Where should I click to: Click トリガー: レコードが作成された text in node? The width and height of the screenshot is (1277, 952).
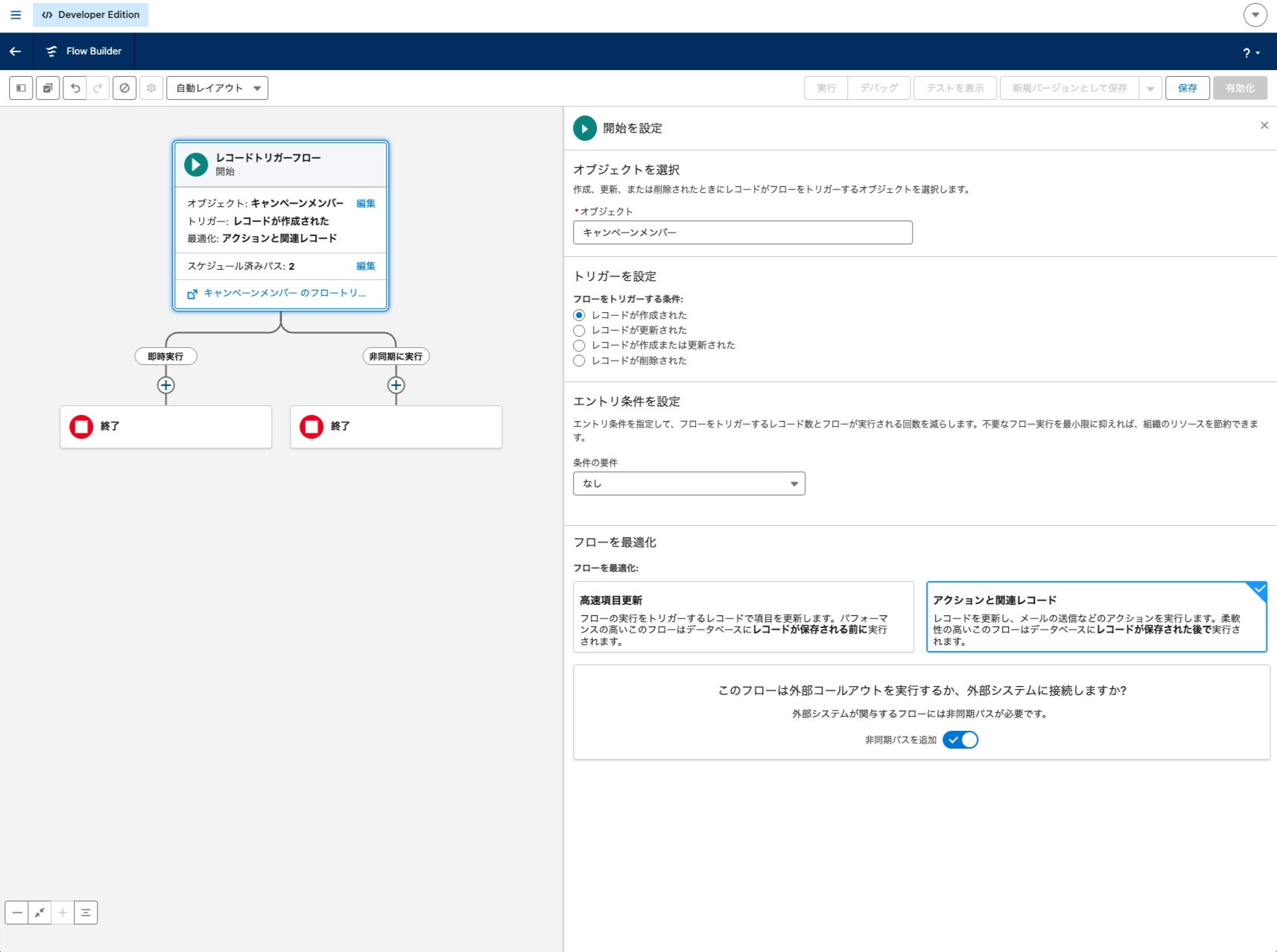pyautogui.click(x=258, y=221)
